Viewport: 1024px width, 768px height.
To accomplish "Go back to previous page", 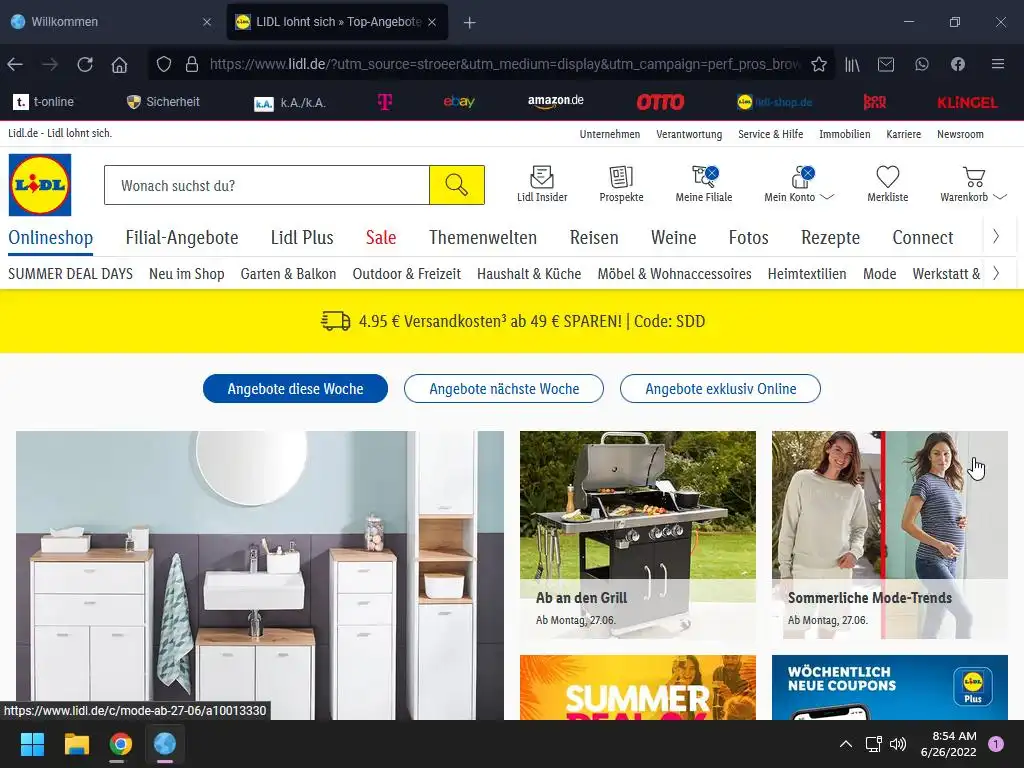I will [x=15, y=64].
